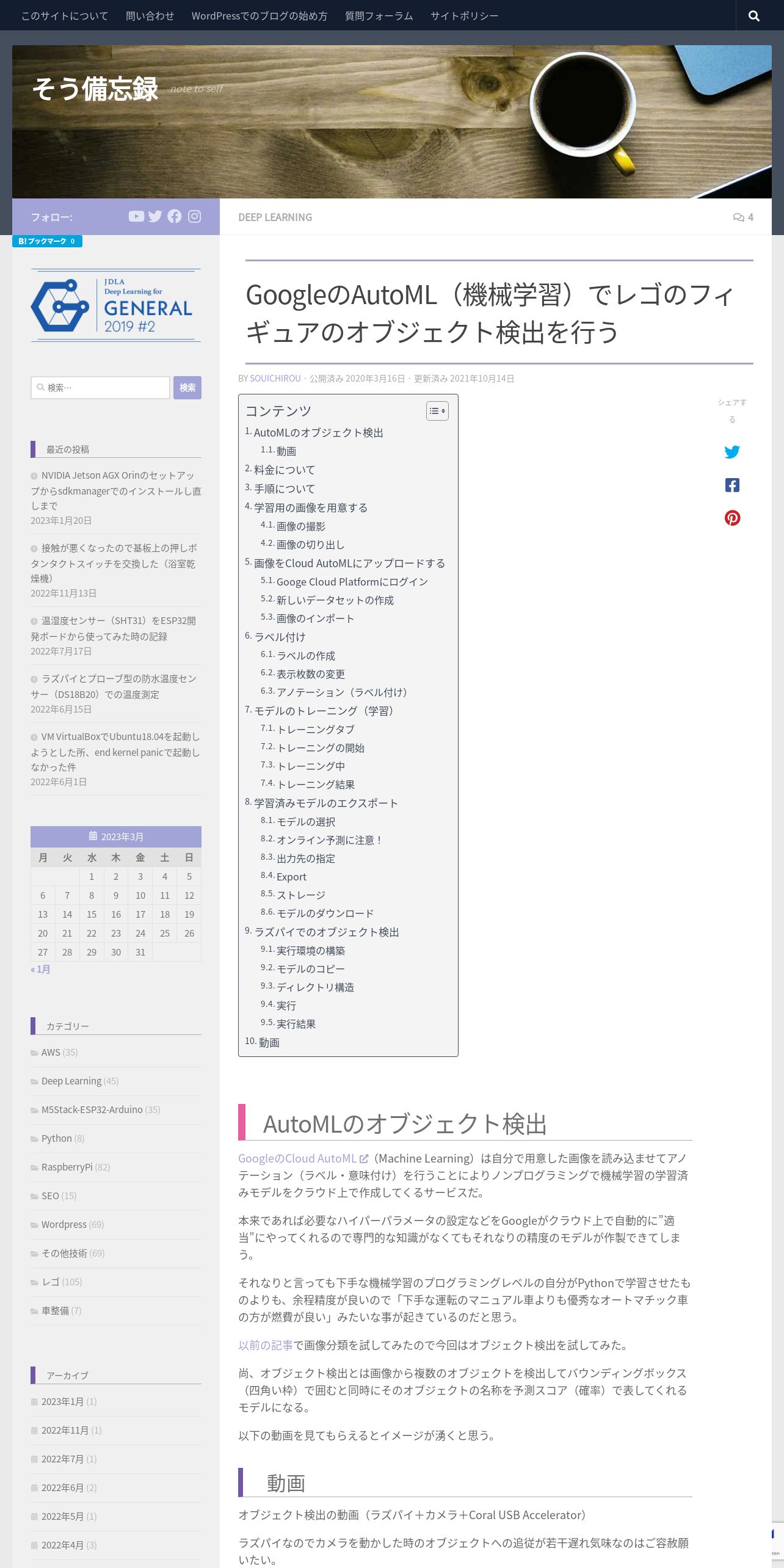This screenshot has width=784, height=1568.
Task: Open WordPressでのブログの始め方 menu item
Action: click(260, 16)
